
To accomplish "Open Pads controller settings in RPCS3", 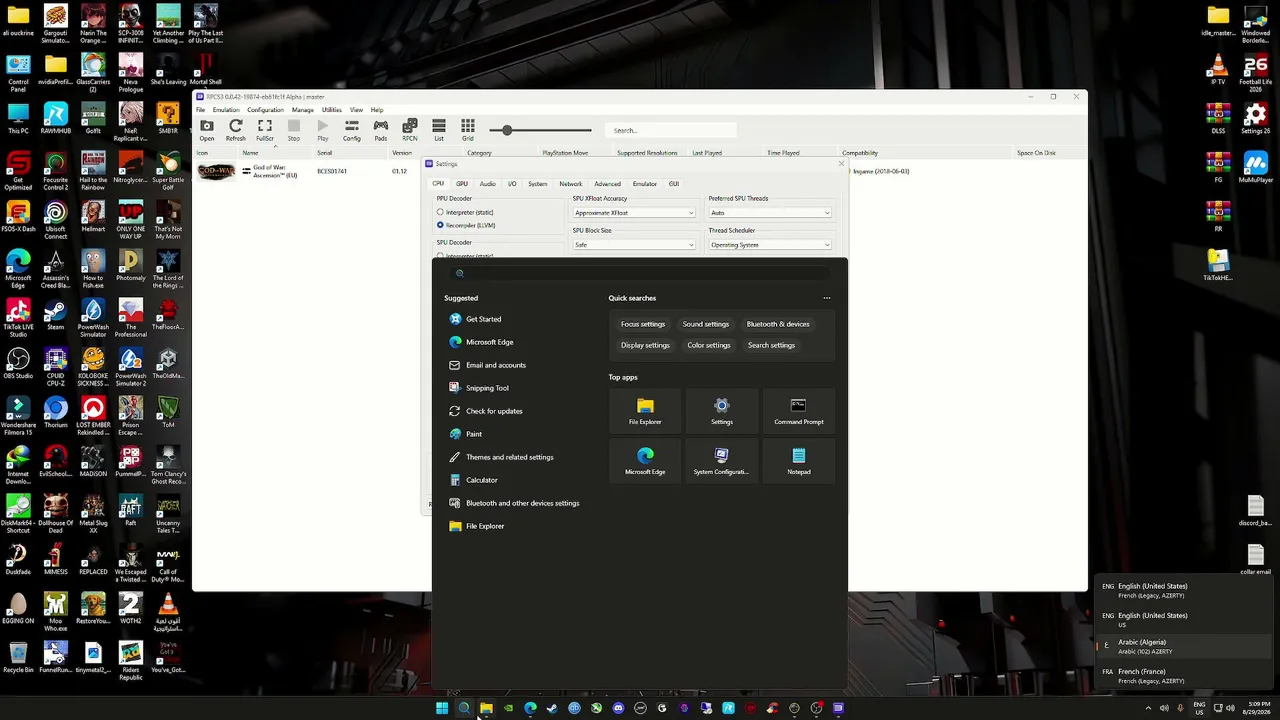I will coord(381,129).
